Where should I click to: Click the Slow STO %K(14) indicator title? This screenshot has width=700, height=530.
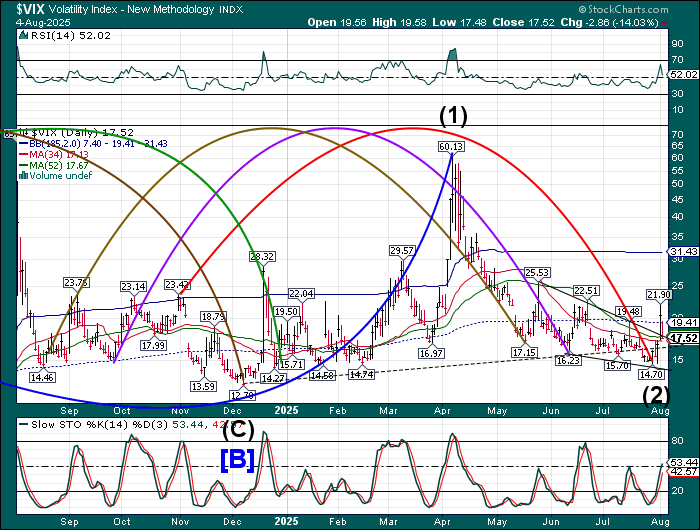coord(48,423)
